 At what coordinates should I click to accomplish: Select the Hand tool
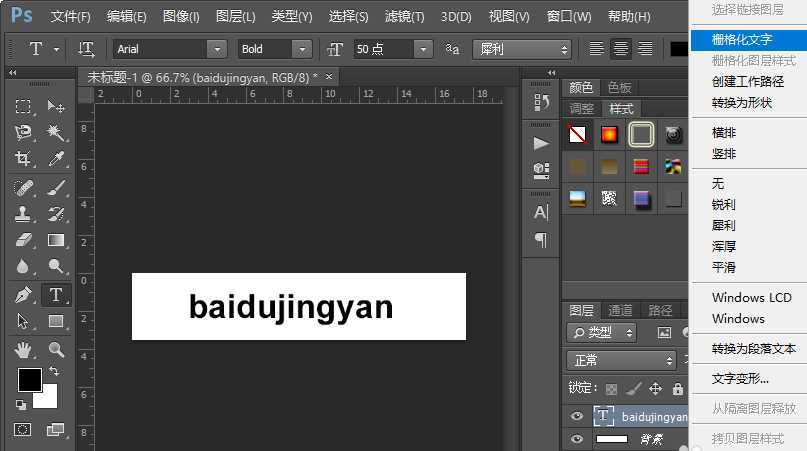pyautogui.click(x=23, y=350)
